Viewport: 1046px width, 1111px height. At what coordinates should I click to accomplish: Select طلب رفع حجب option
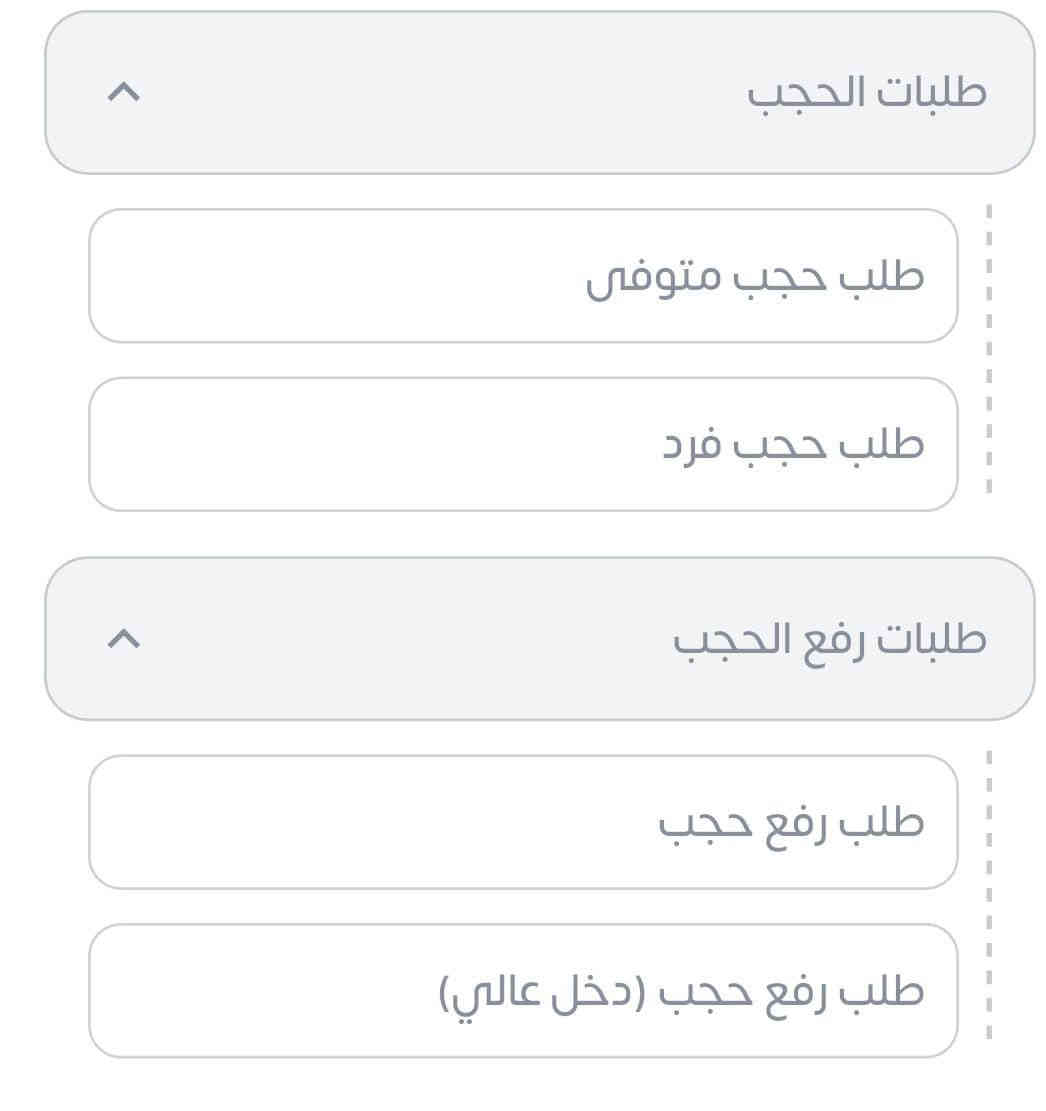(x=523, y=822)
